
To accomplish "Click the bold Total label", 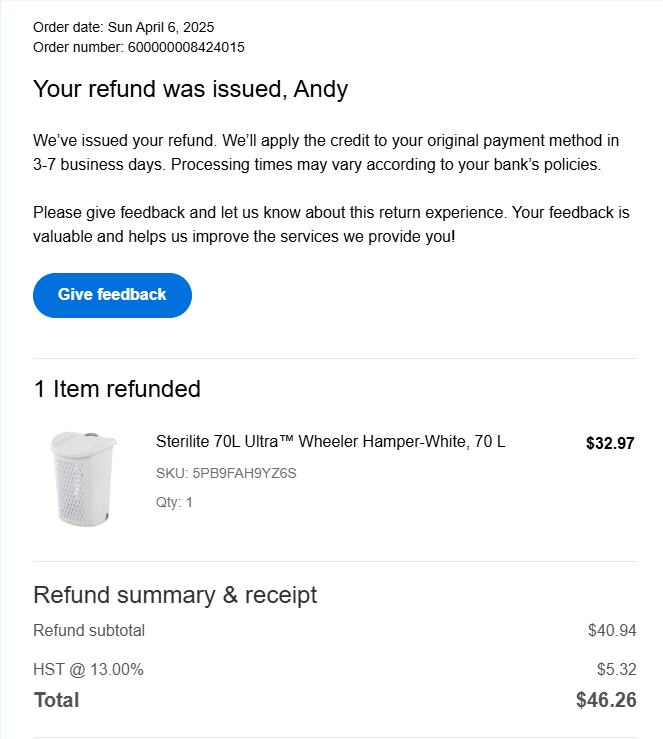I will (56, 700).
